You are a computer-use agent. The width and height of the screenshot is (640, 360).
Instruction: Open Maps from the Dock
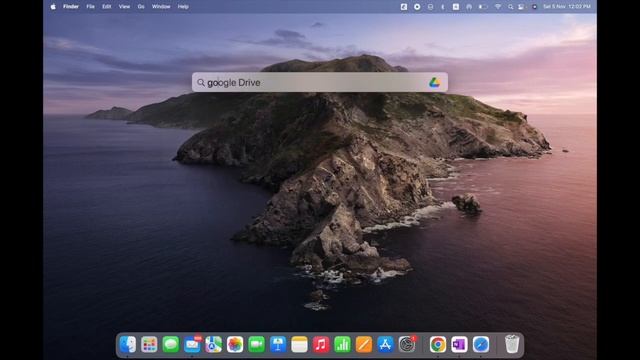pyautogui.click(x=213, y=344)
